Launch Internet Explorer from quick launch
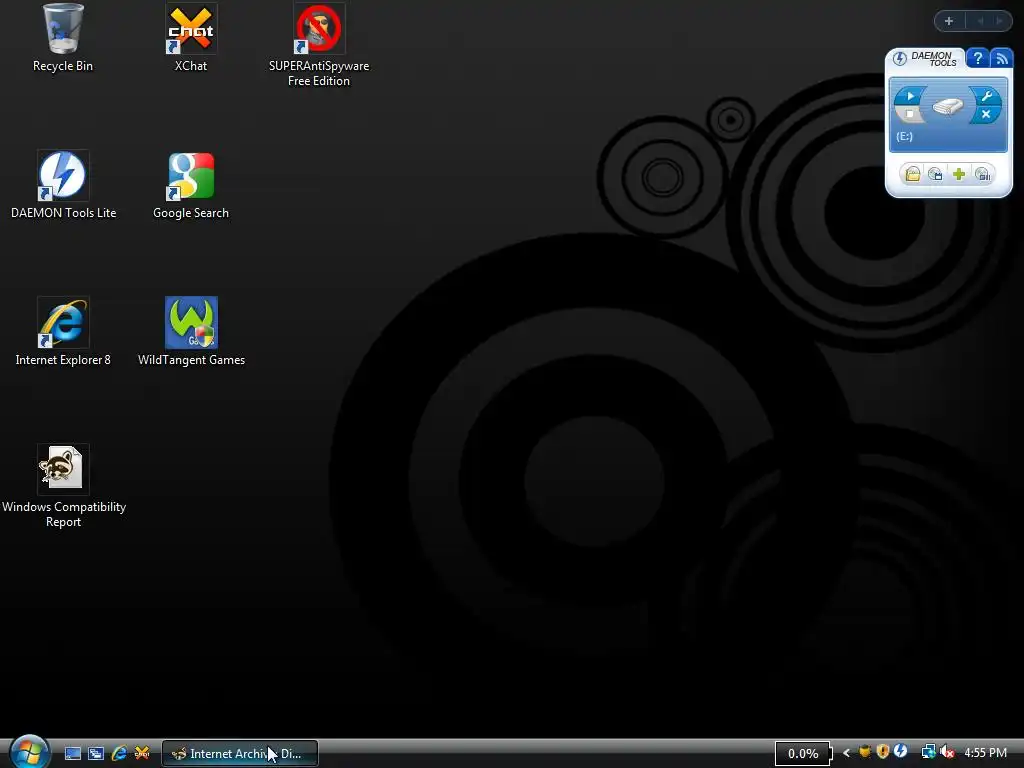 pos(119,753)
